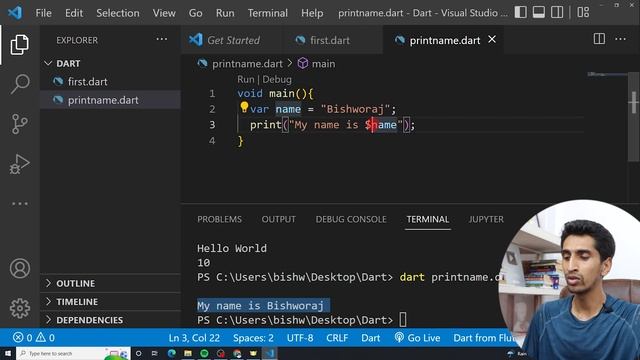
Task: Change indentation via Spaces: 2
Action: click(x=253, y=338)
